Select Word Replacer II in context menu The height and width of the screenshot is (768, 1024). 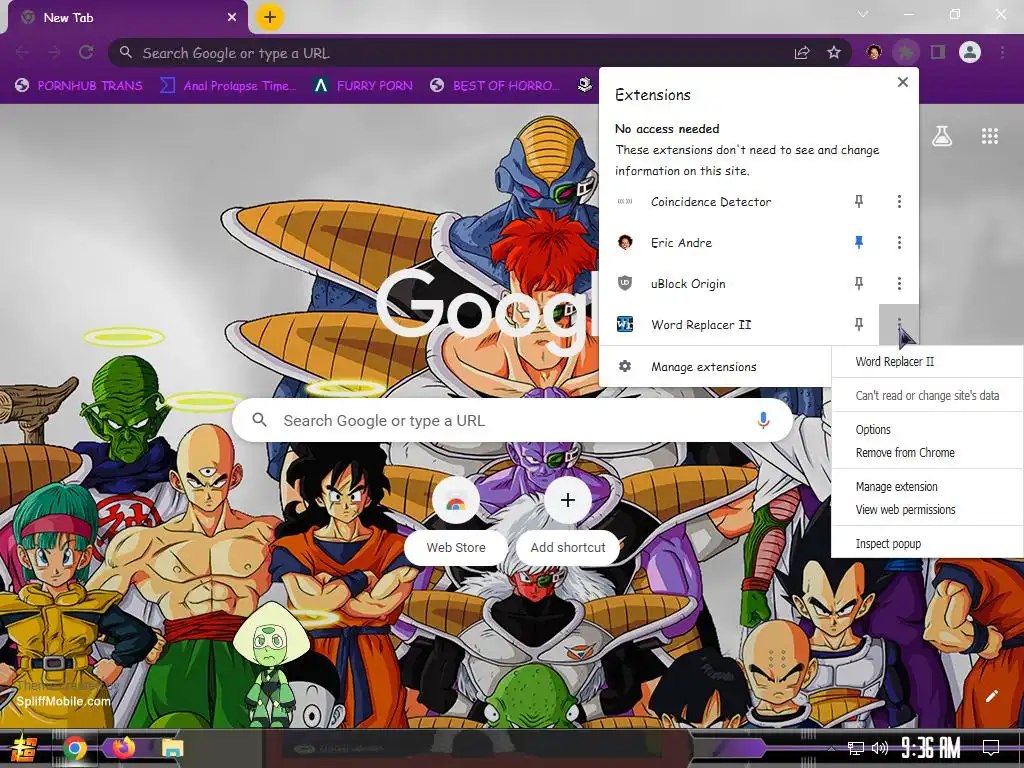[895, 362]
